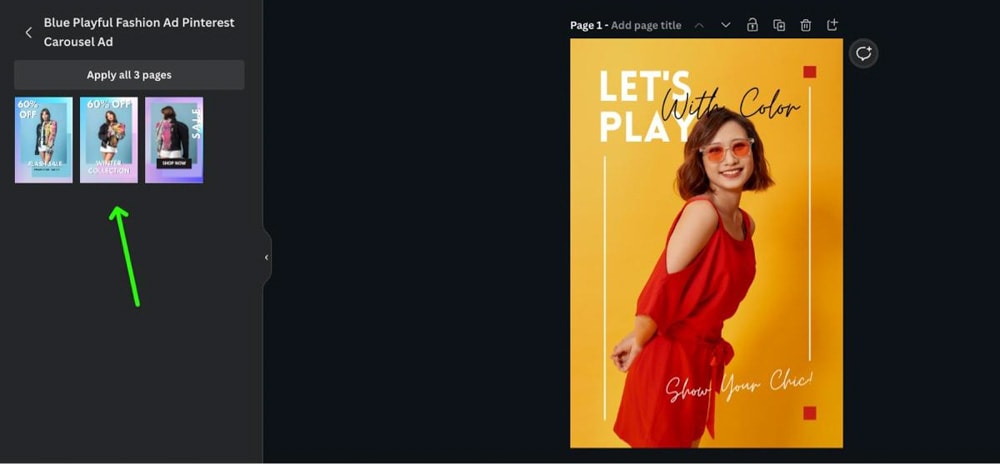Select the LET'S PLAY heading text
This screenshot has width=1000, height=464.
click(x=645, y=106)
